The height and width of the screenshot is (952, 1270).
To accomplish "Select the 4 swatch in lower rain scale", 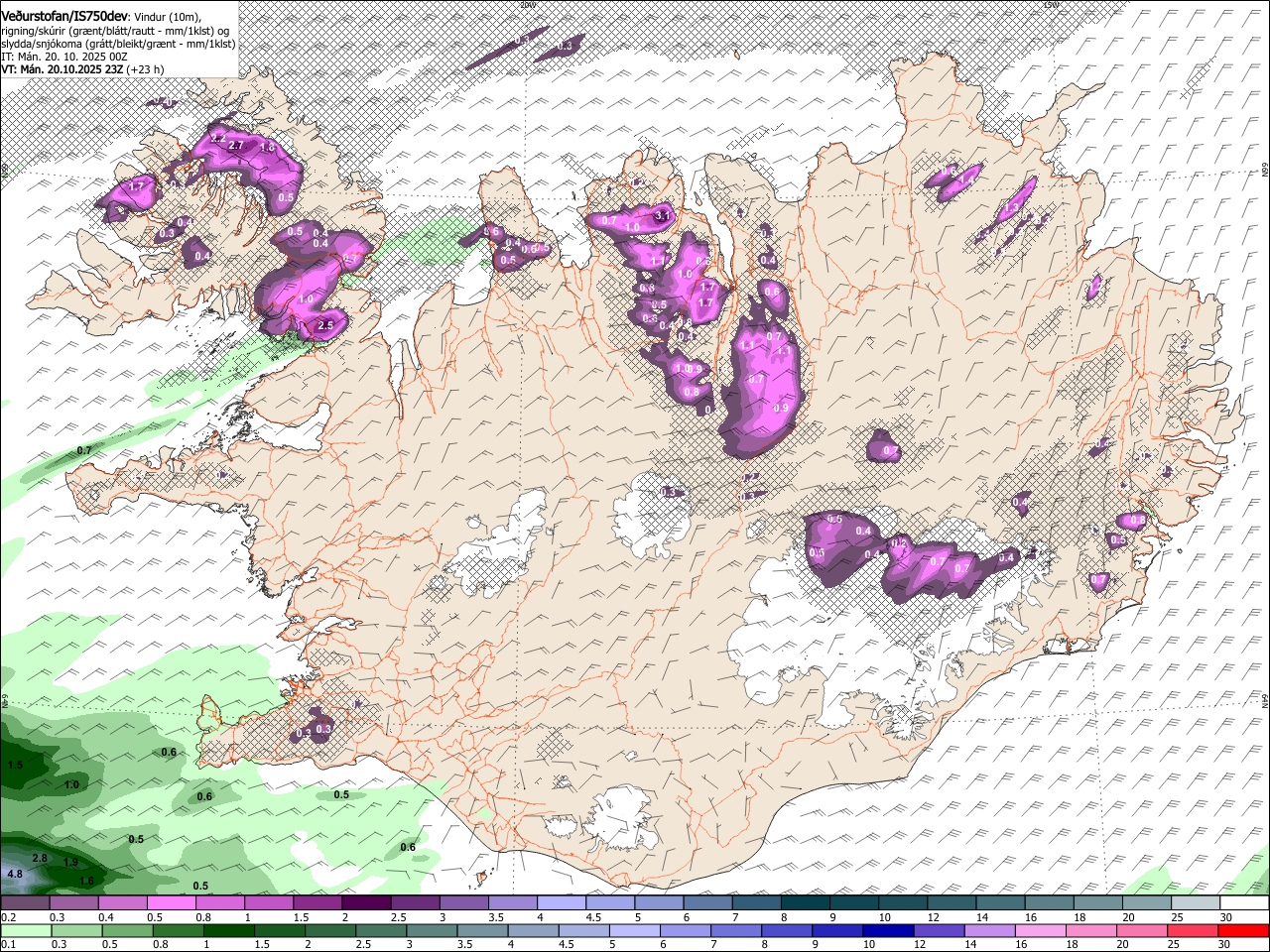I will tap(534, 931).
